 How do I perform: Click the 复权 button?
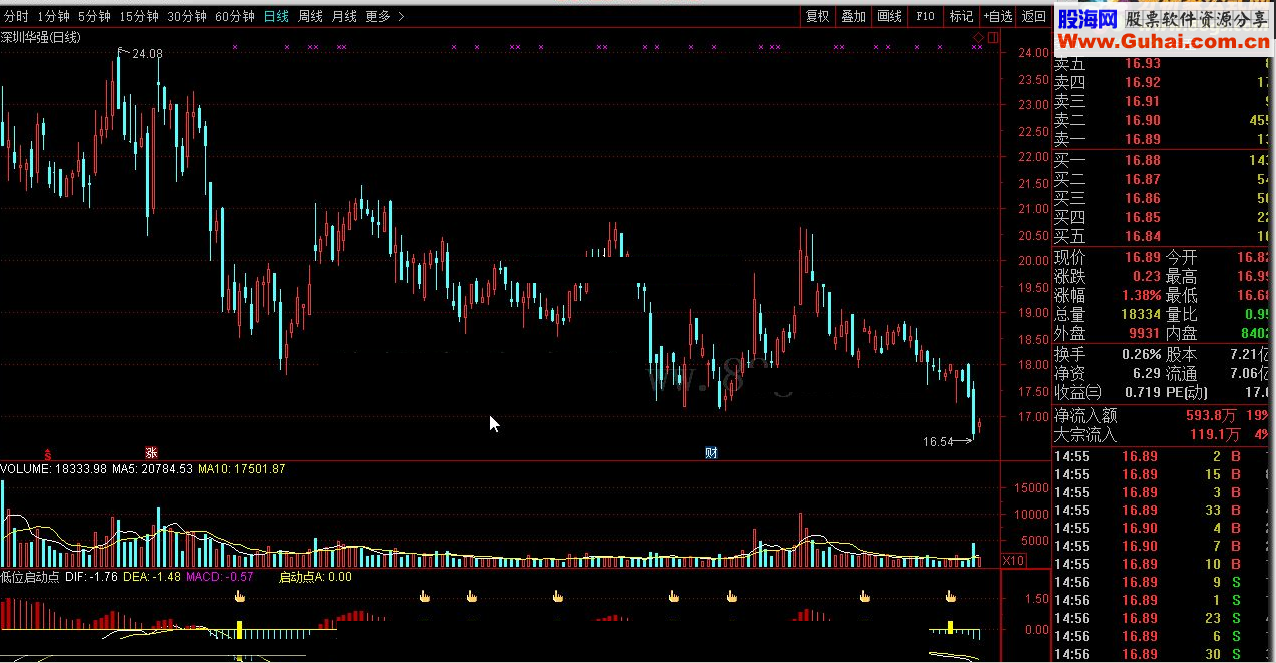click(x=818, y=16)
